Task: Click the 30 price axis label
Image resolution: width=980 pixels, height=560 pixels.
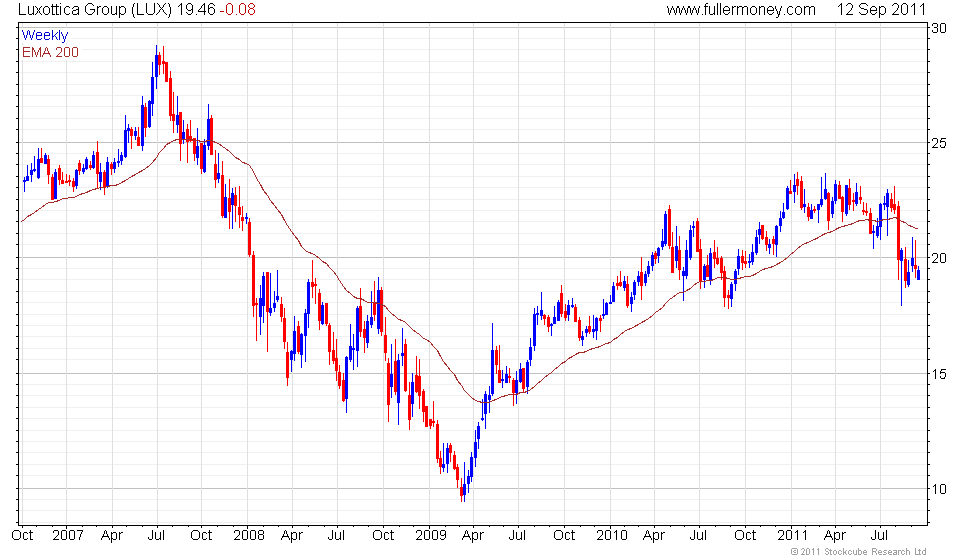Action: point(939,28)
